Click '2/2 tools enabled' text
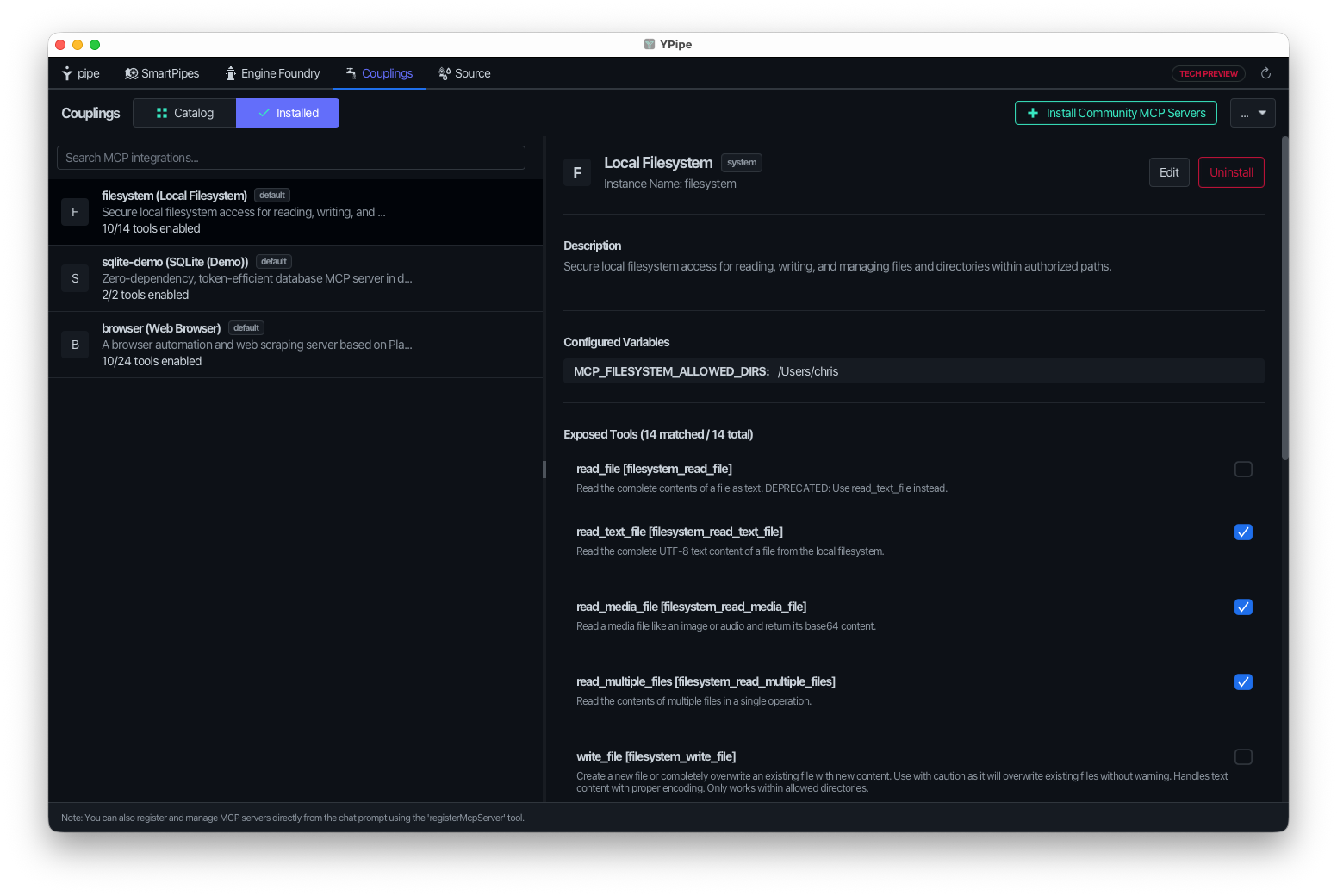1337x896 pixels. click(x=145, y=296)
